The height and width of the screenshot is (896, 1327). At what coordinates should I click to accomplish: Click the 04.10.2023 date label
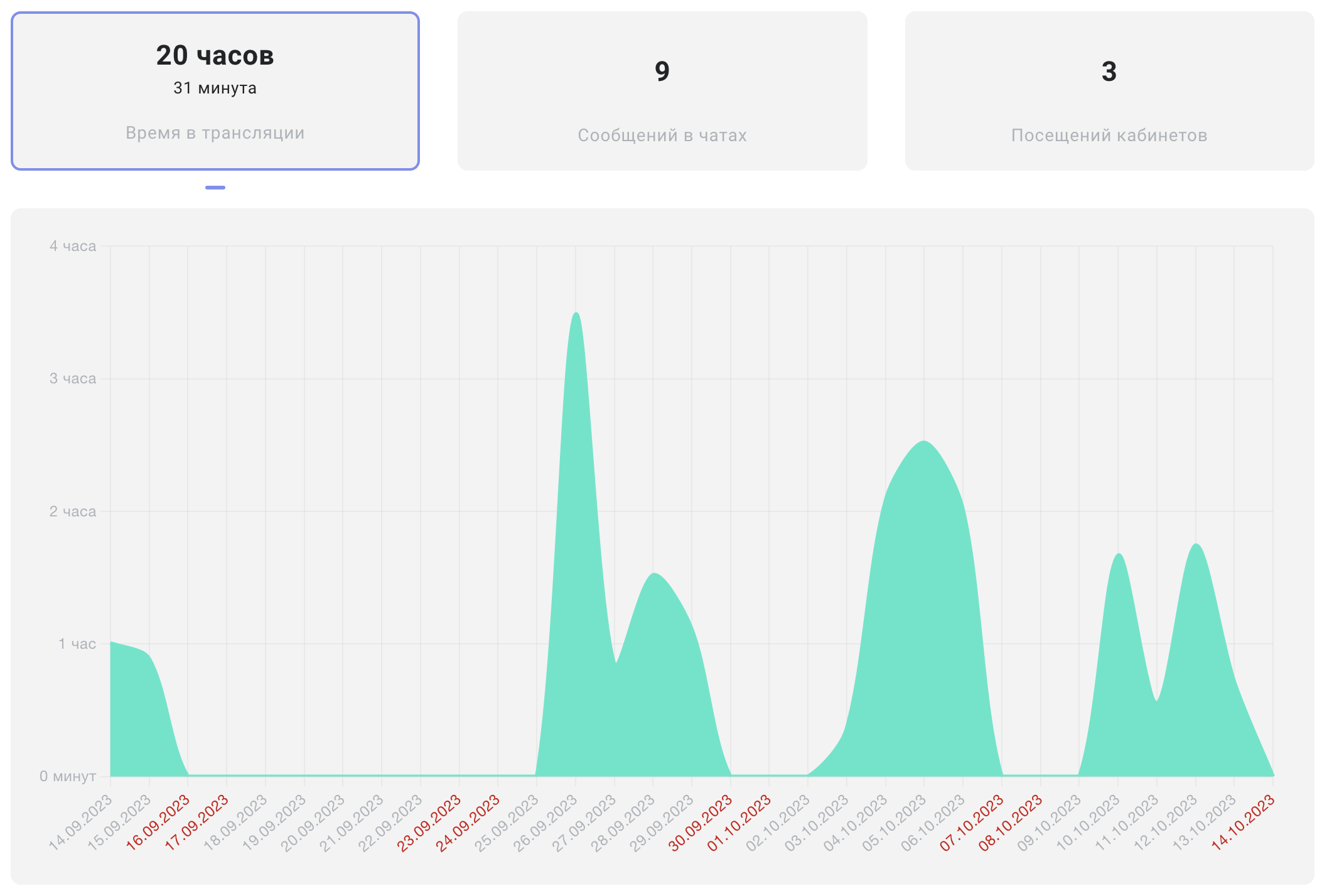(x=856, y=823)
